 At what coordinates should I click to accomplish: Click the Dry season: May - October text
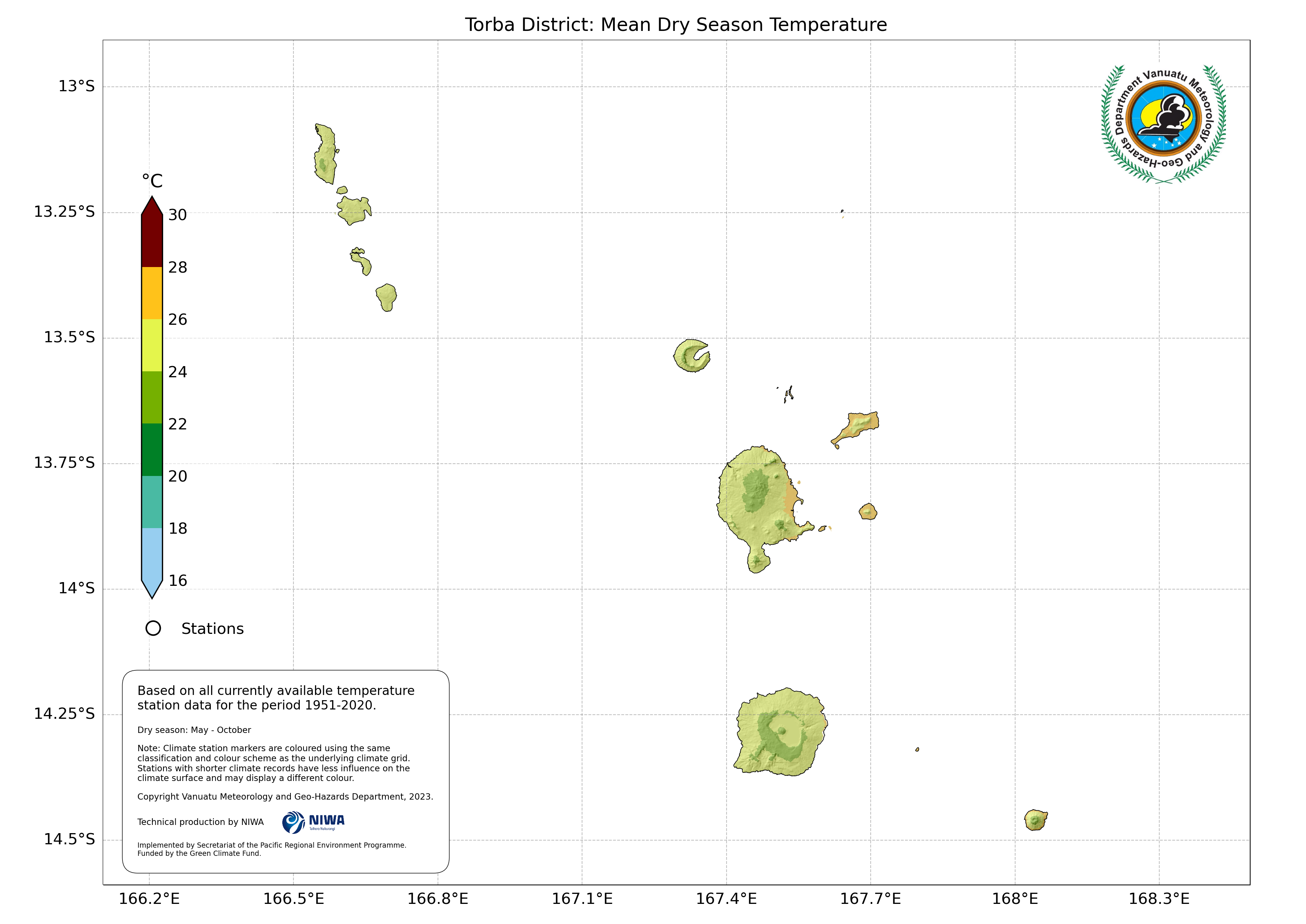(194, 730)
